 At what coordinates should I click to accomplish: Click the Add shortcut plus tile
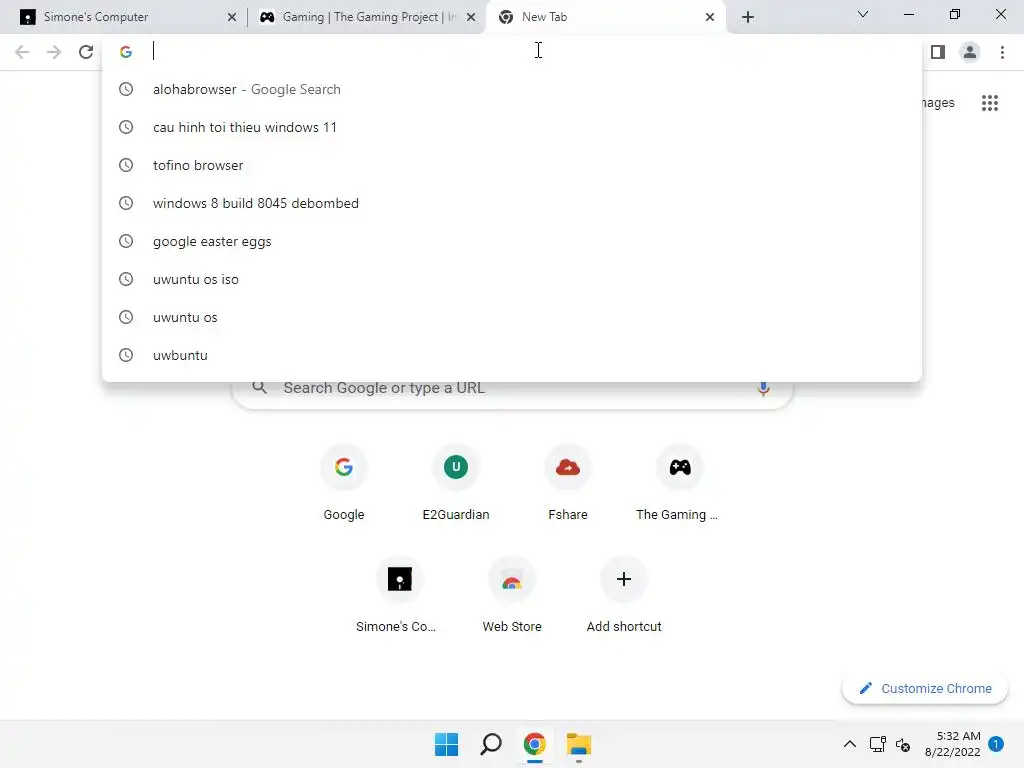click(x=624, y=596)
